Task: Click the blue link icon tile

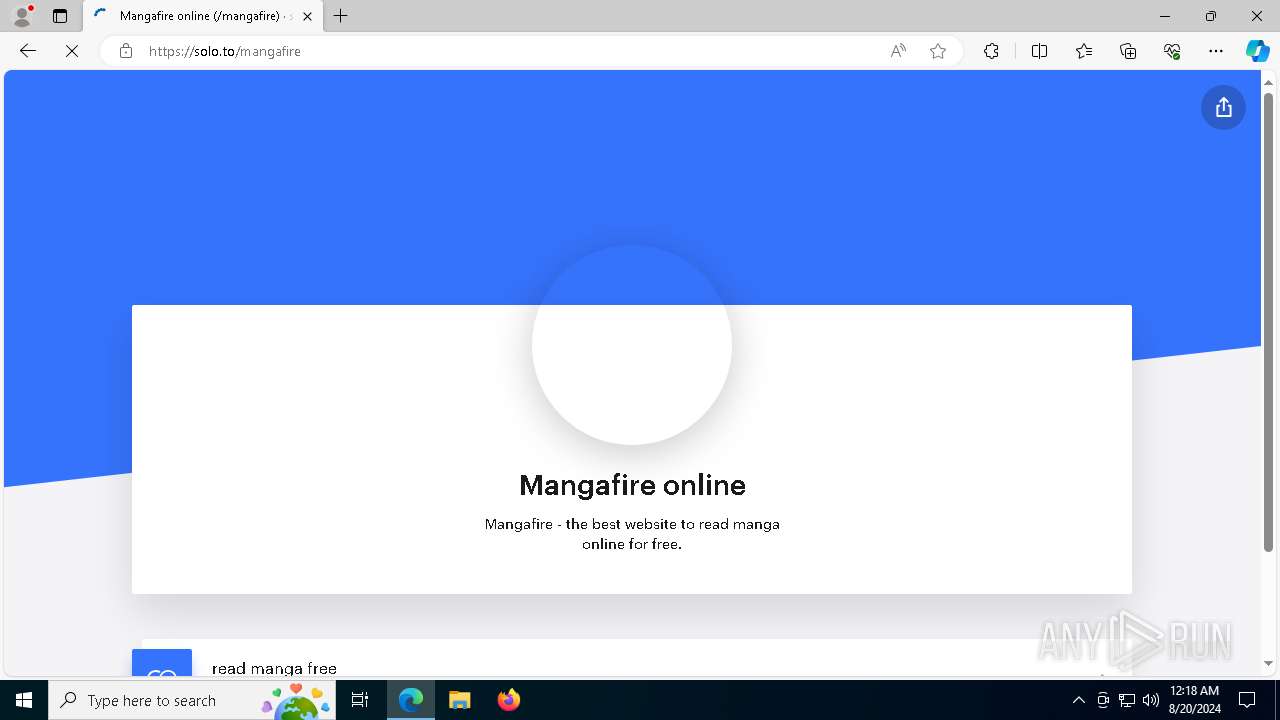Action: click(162, 664)
